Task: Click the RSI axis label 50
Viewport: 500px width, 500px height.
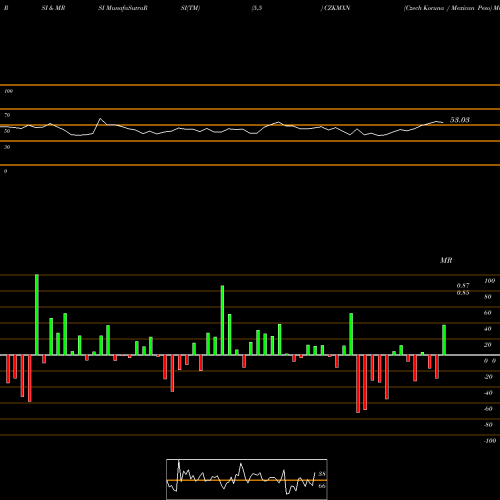Action: (7, 131)
